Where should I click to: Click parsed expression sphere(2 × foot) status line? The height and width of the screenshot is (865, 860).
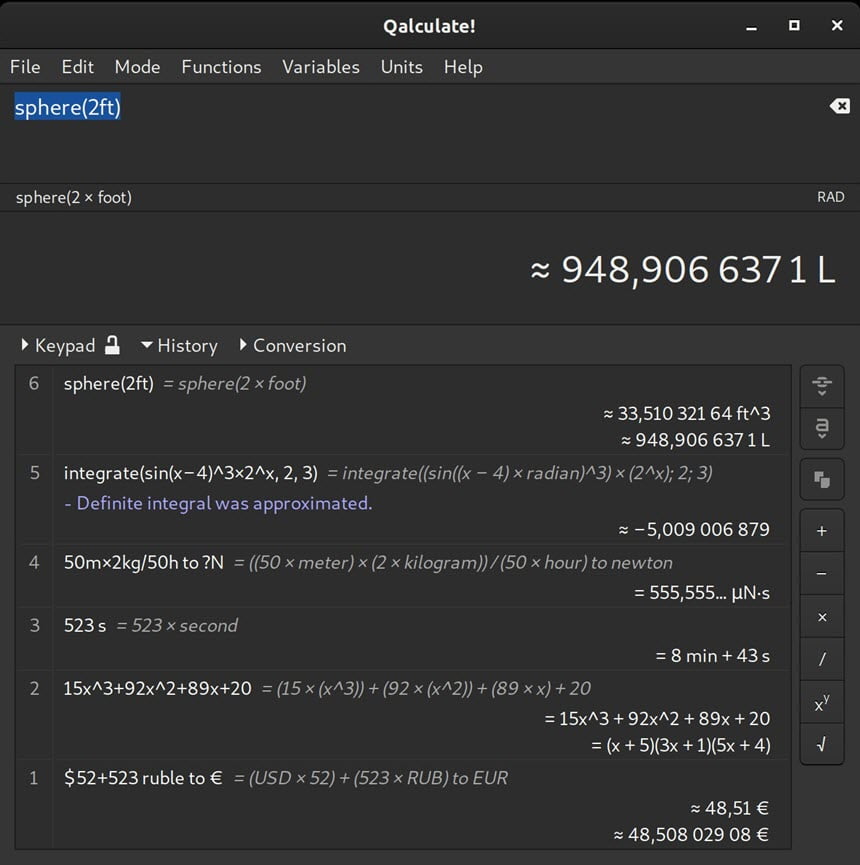tap(73, 197)
